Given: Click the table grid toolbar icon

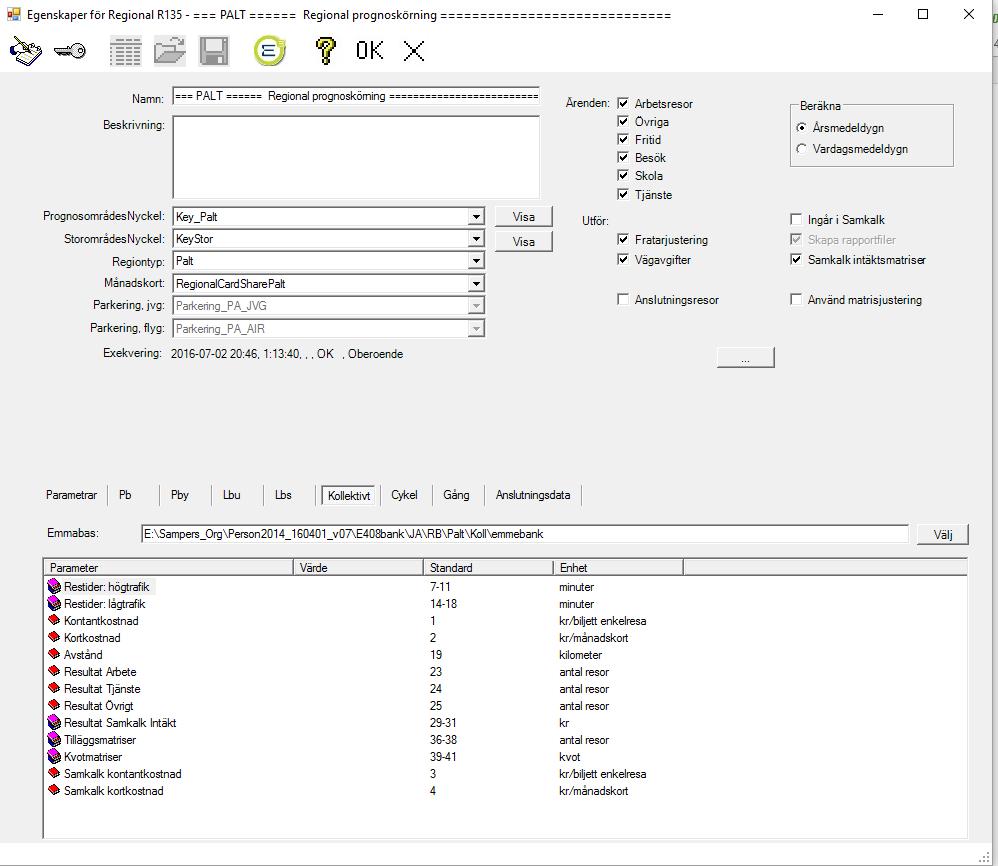Looking at the screenshot, I should [125, 52].
